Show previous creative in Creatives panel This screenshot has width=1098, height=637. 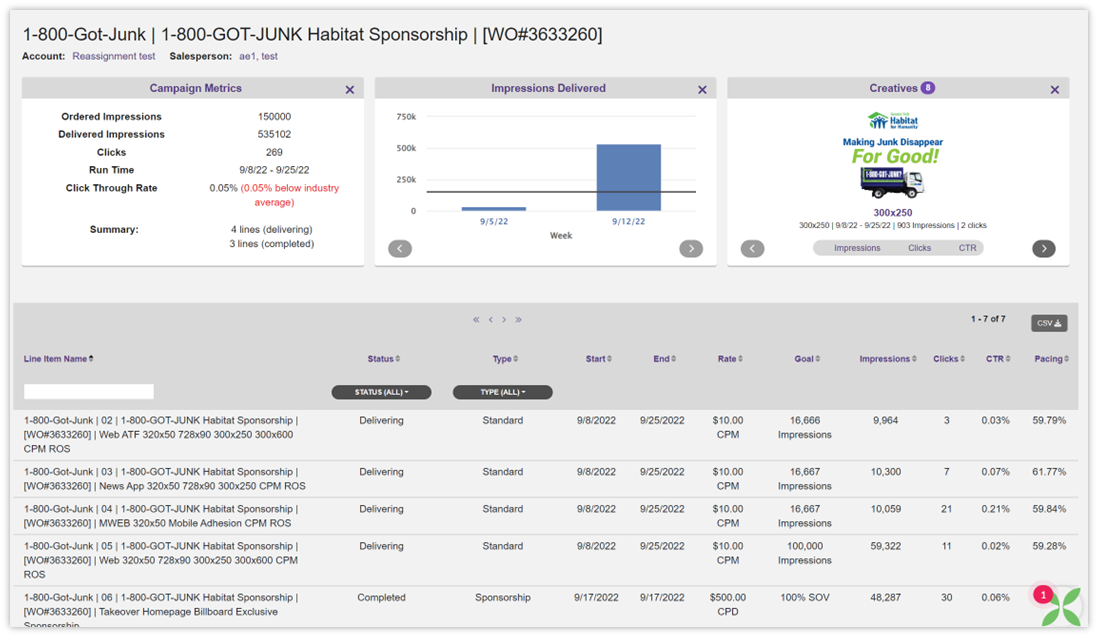(753, 248)
